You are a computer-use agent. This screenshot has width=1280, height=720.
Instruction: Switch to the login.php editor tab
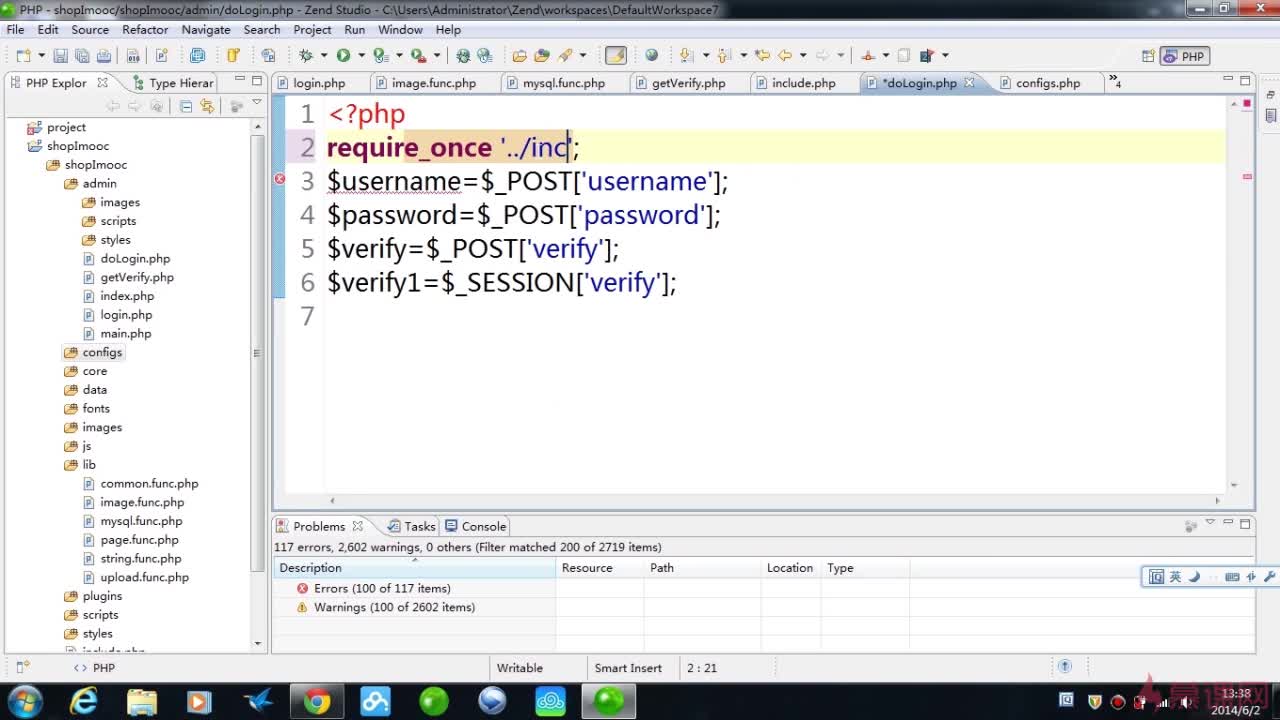(x=319, y=83)
